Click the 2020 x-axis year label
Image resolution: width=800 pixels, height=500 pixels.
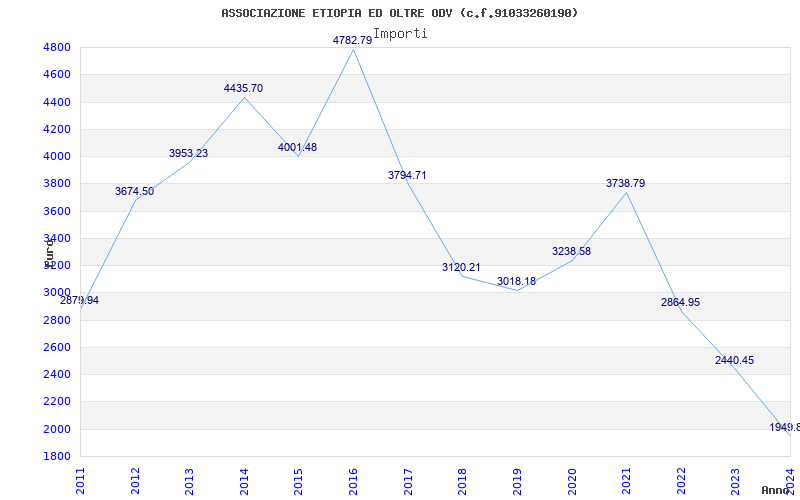(571, 481)
